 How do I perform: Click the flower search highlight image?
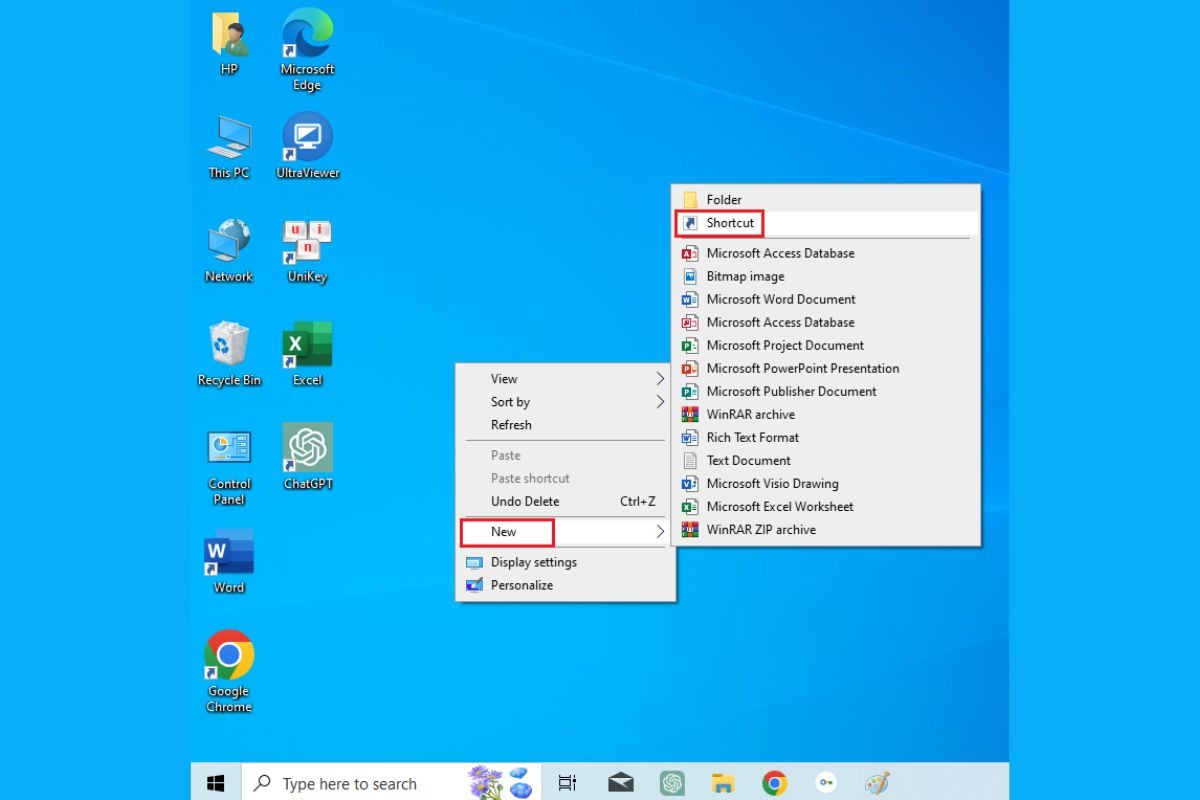pyautogui.click(x=500, y=782)
